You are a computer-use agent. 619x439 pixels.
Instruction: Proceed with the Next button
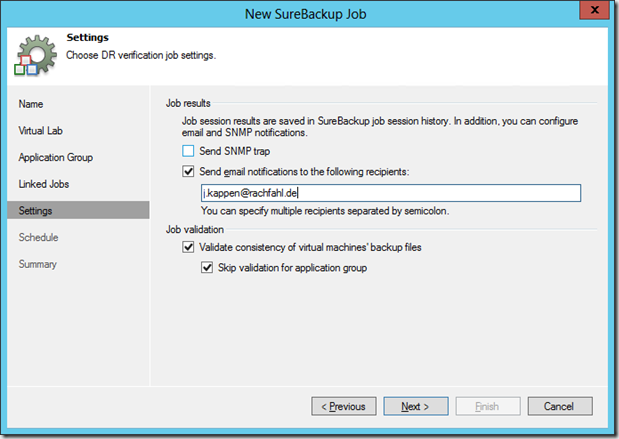click(x=416, y=406)
